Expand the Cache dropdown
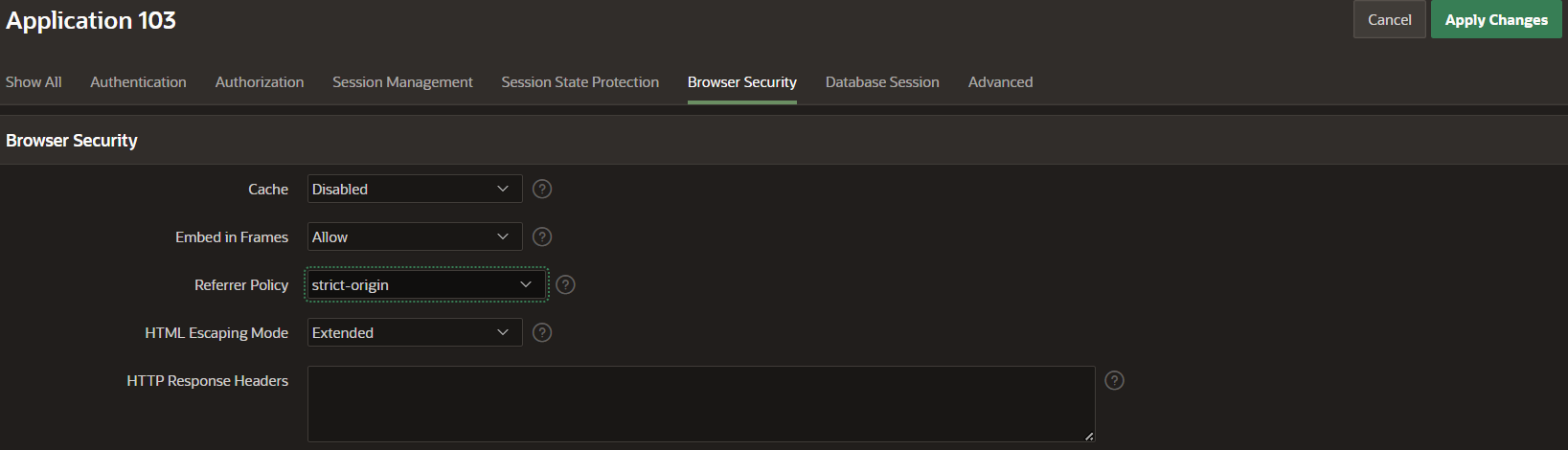This screenshot has width=1568, height=450. click(415, 189)
